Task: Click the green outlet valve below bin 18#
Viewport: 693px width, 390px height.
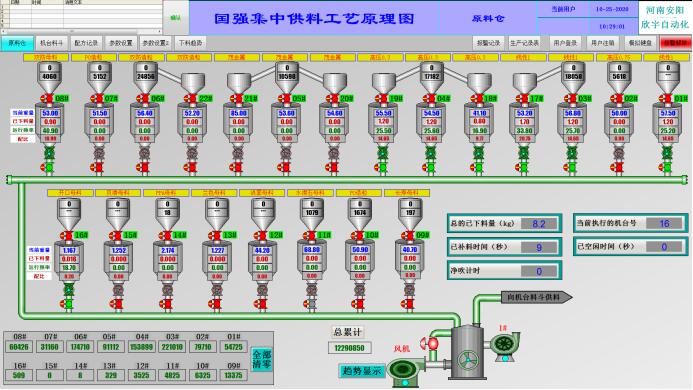Action: point(477,168)
